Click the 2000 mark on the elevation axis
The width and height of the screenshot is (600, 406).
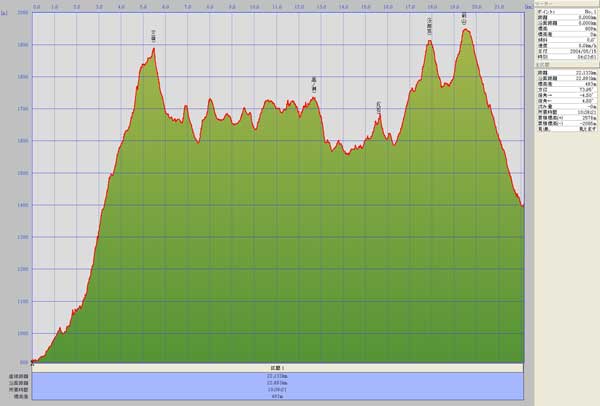click(x=22, y=14)
